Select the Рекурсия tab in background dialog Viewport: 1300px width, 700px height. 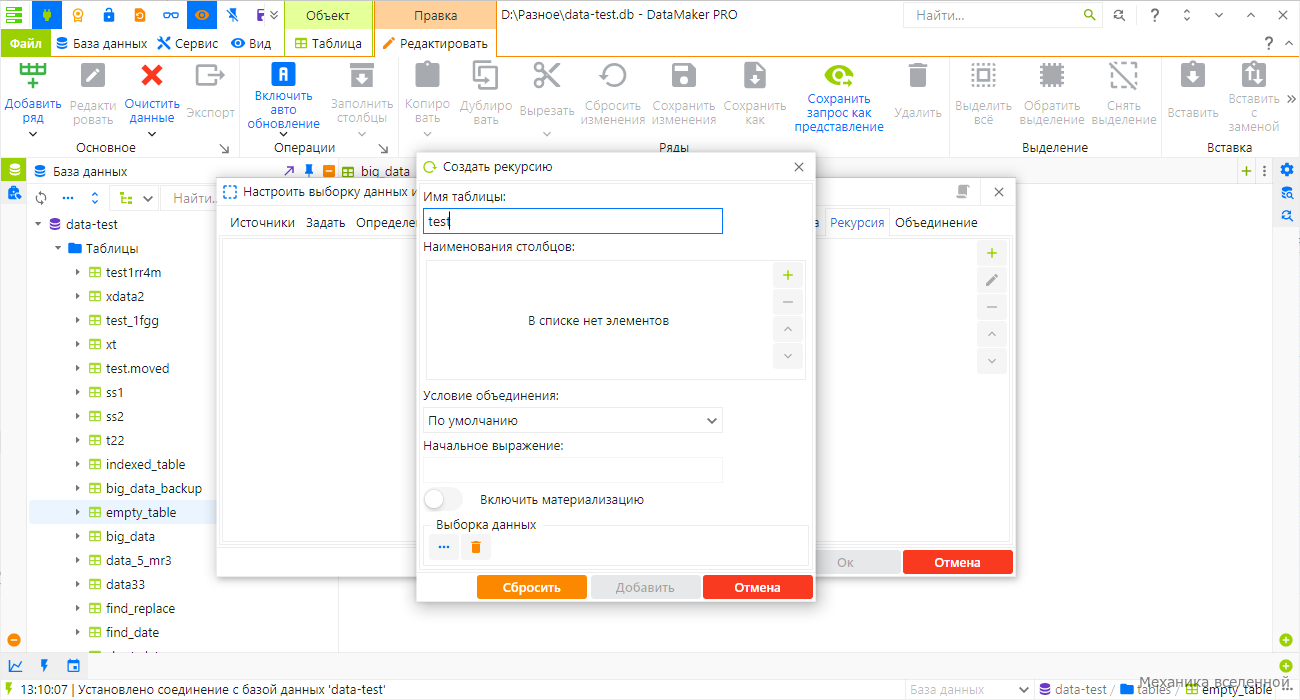(x=857, y=222)
